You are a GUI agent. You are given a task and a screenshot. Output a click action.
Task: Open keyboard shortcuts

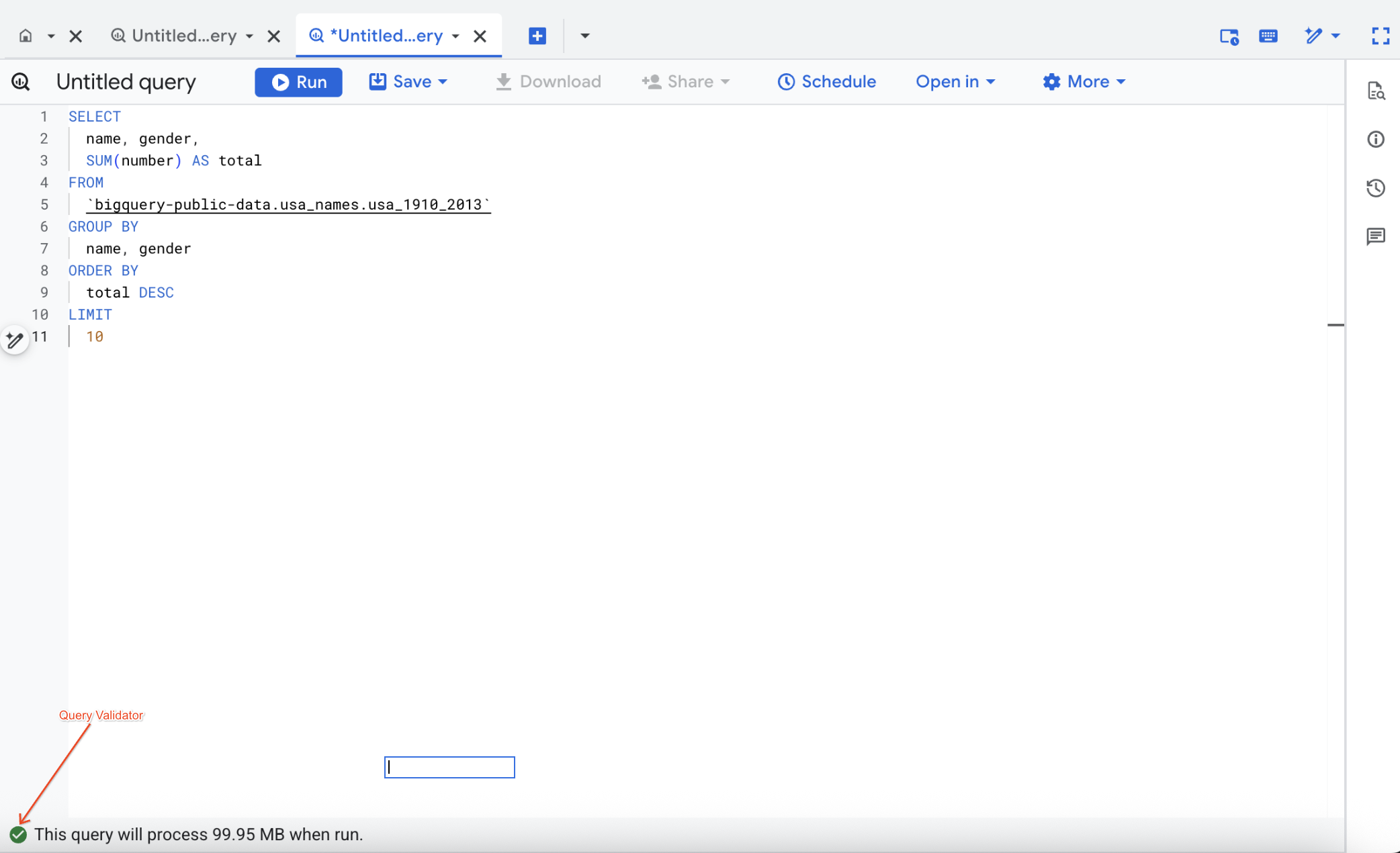click(1269, 36)
